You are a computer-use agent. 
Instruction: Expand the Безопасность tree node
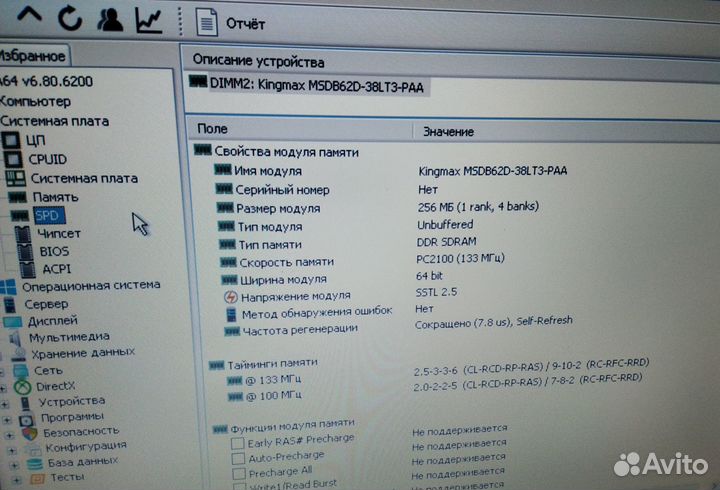point(9,435)
